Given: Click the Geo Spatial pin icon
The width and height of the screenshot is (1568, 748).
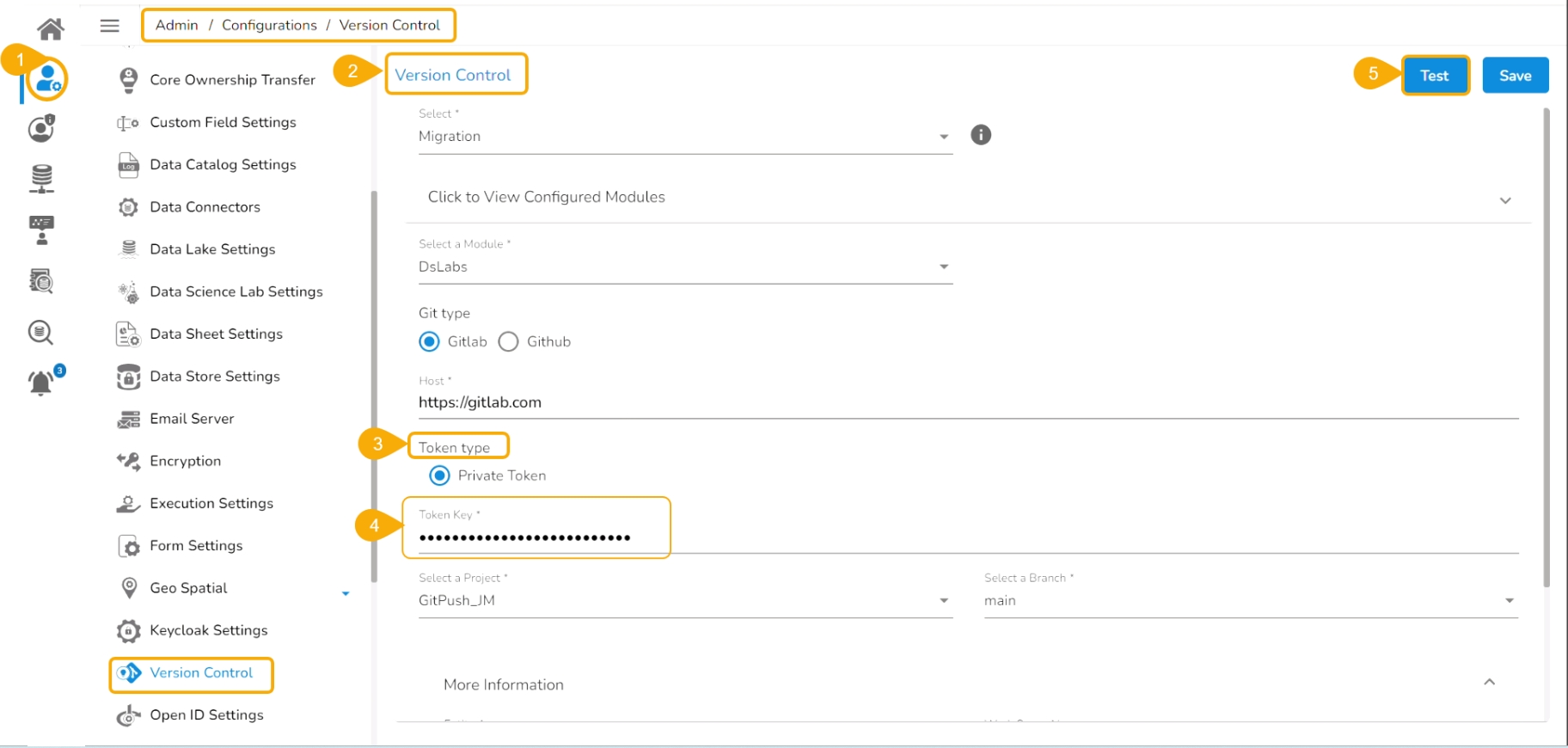Looking at the screenshot, I should click(x=129, y=588).
